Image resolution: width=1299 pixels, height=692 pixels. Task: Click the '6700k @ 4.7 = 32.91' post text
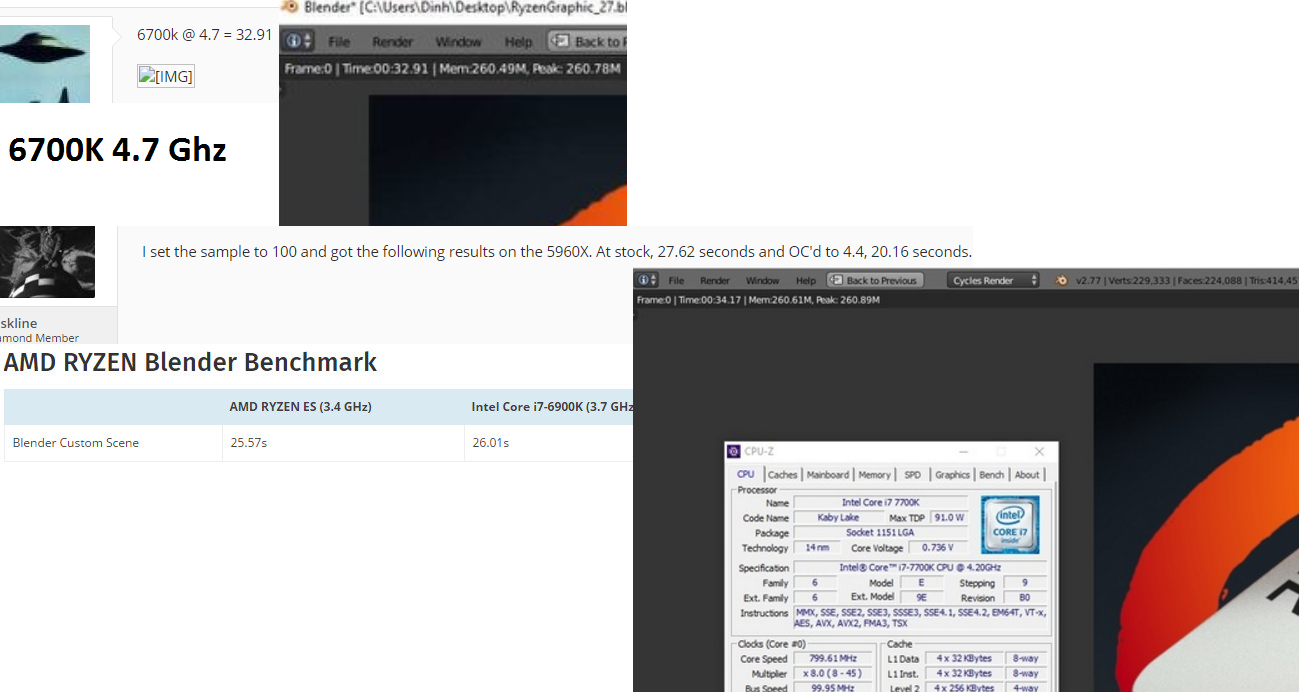pos(205,34)
